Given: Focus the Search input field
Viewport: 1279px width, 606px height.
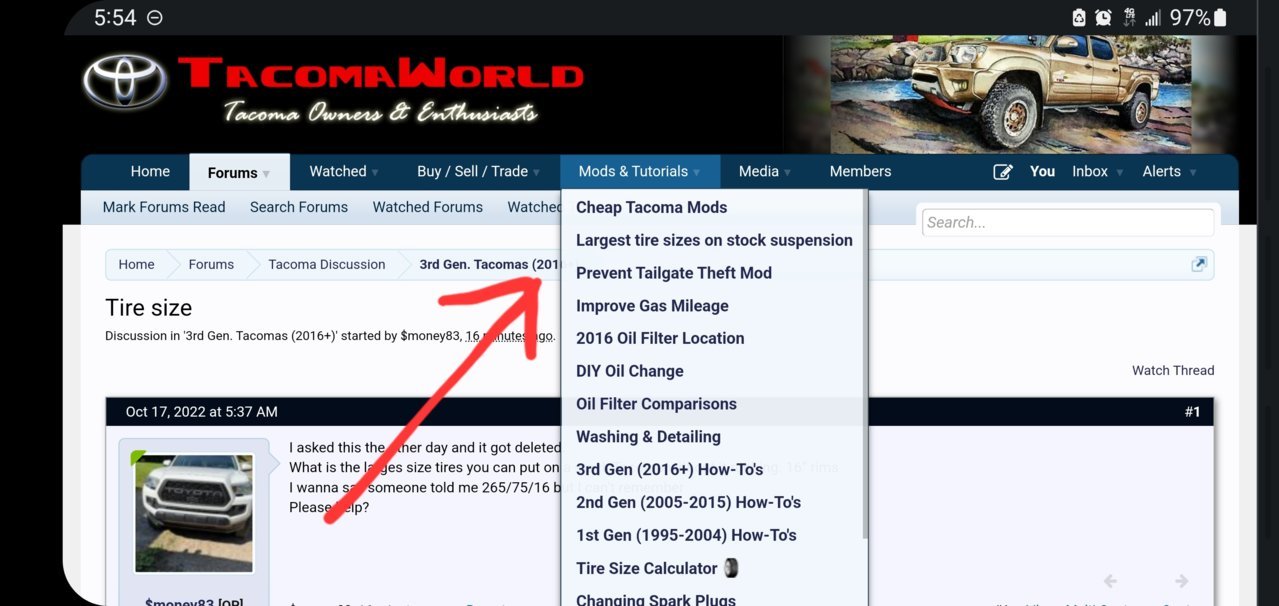Looking at the screenshot, I should 1068,223.
